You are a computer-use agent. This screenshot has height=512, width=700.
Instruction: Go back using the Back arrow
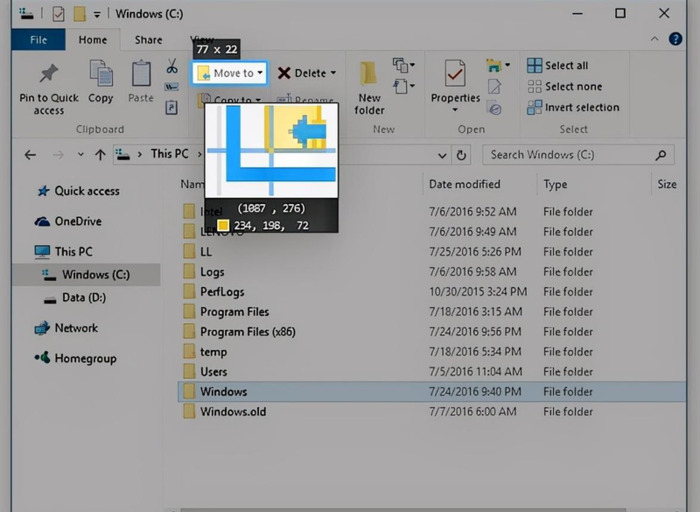click(x=30, y=155)
